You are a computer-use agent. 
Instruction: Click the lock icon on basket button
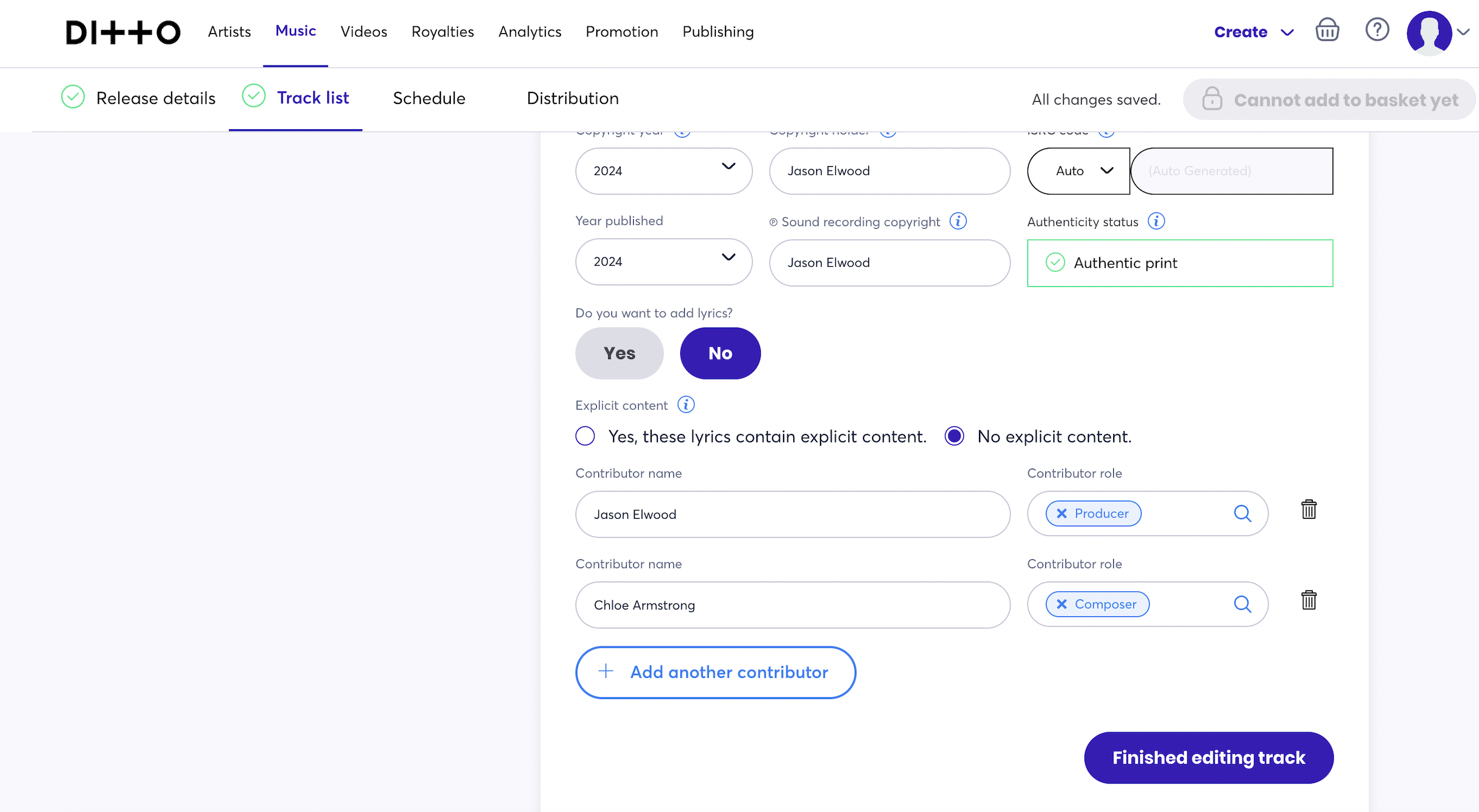(x=1212, y=98)
